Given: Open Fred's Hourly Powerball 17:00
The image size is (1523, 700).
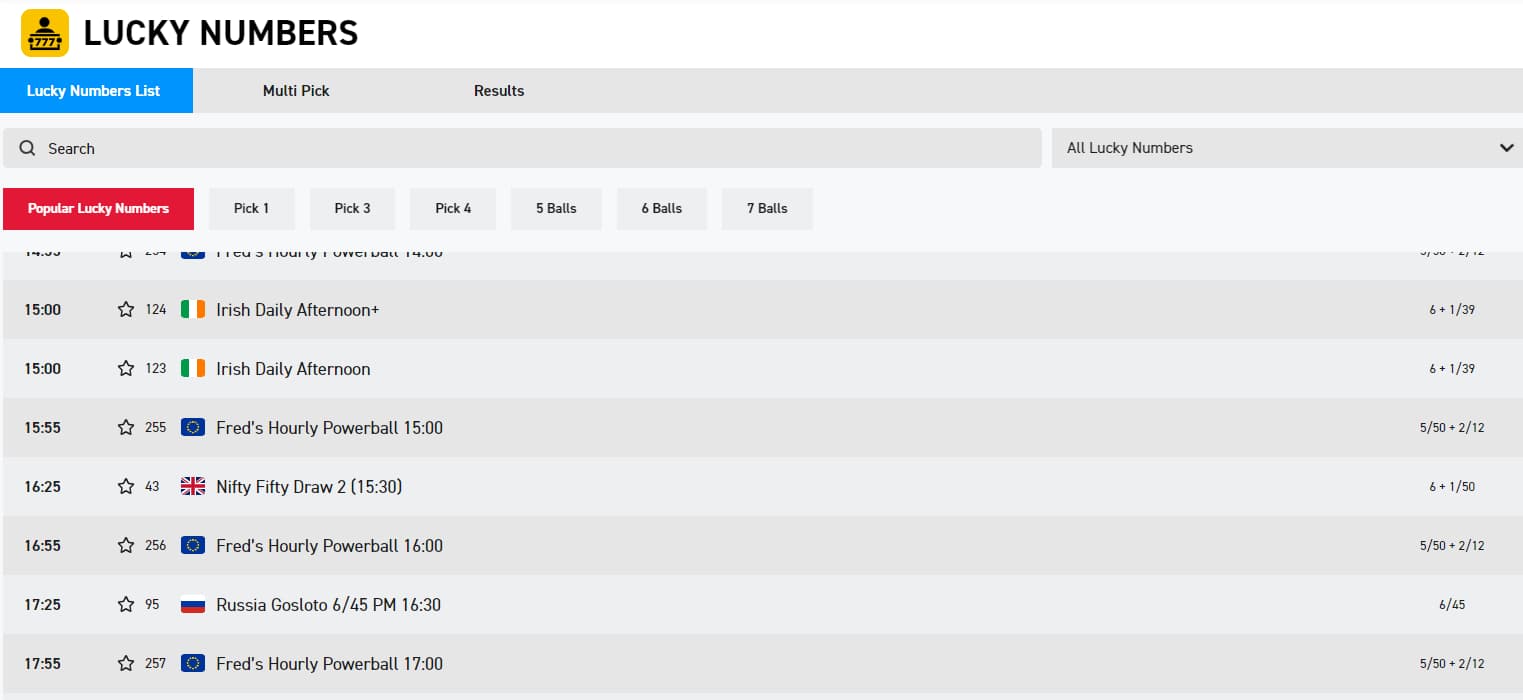Looking at the screenshot, I should (329, 664).
